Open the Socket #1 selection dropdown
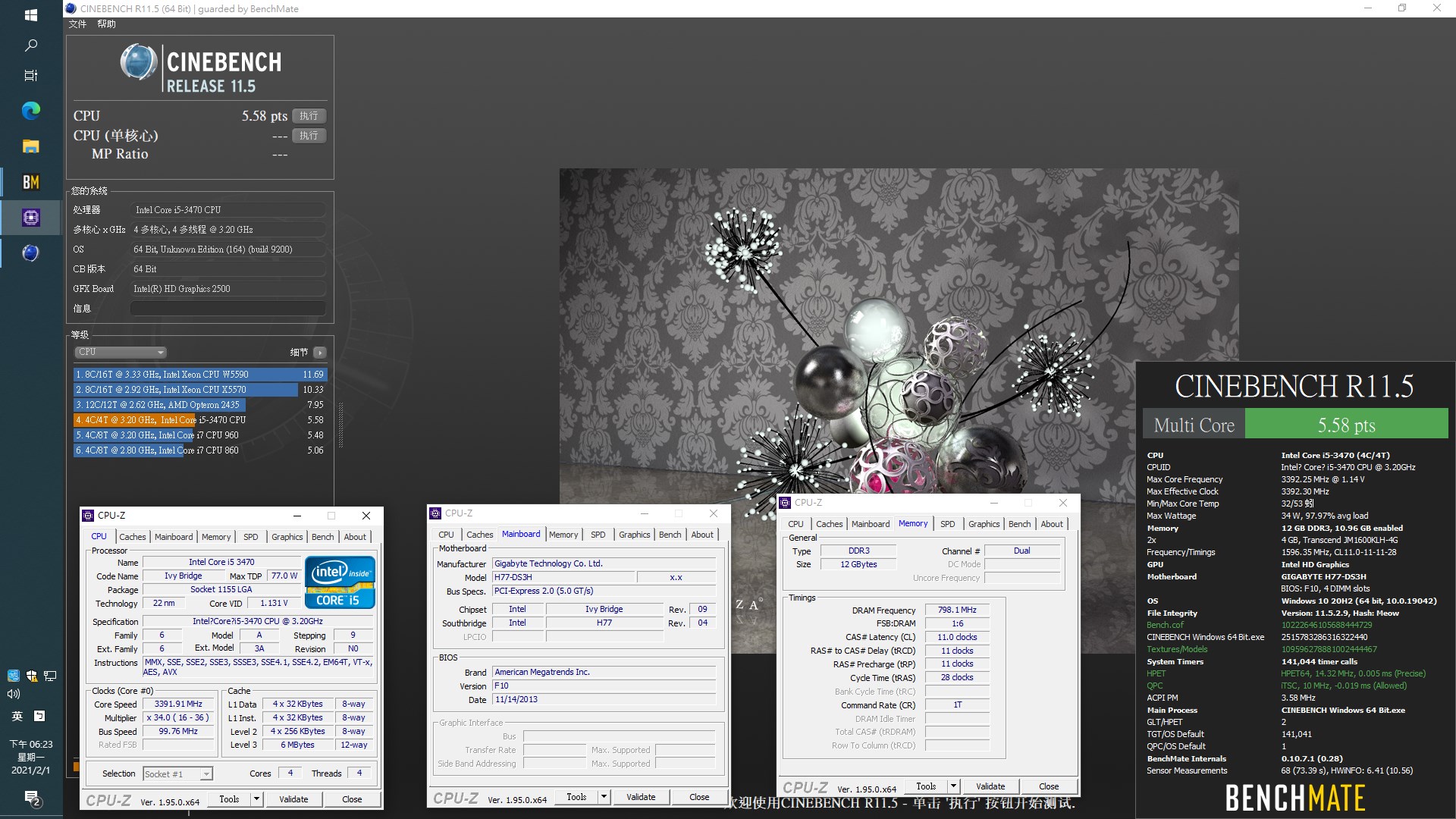This screenshot has height=819, width=1456. pos(177,774)
